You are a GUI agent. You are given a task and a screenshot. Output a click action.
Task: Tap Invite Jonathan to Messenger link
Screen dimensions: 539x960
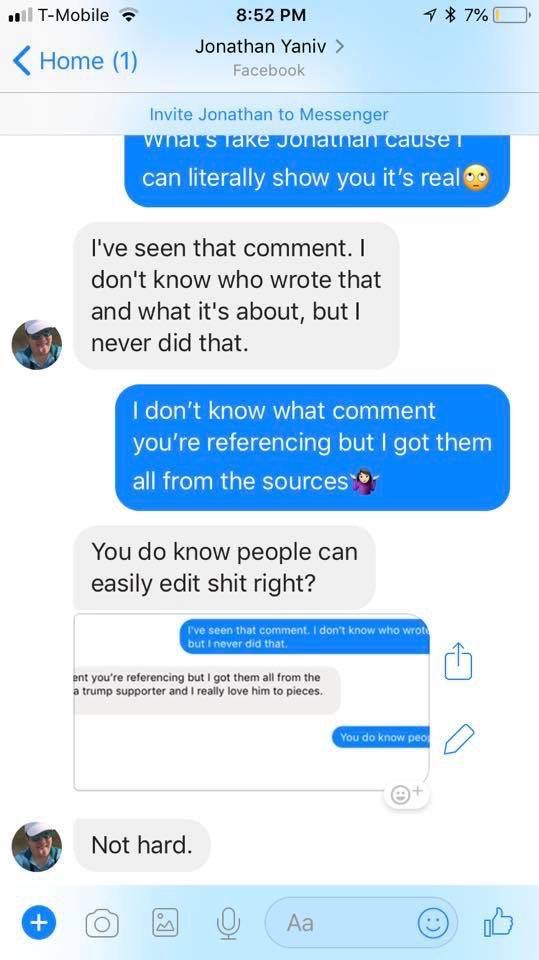(269, 114)
